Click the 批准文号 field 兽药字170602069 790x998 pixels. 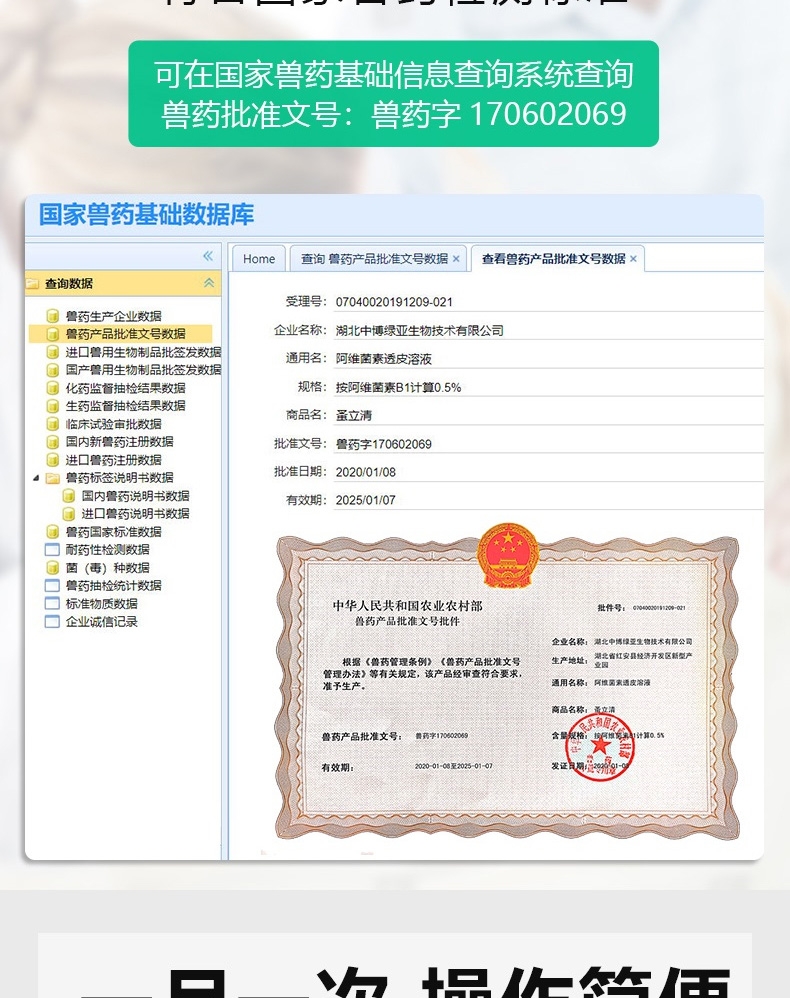pyautogui.click(x=384, y=444)
